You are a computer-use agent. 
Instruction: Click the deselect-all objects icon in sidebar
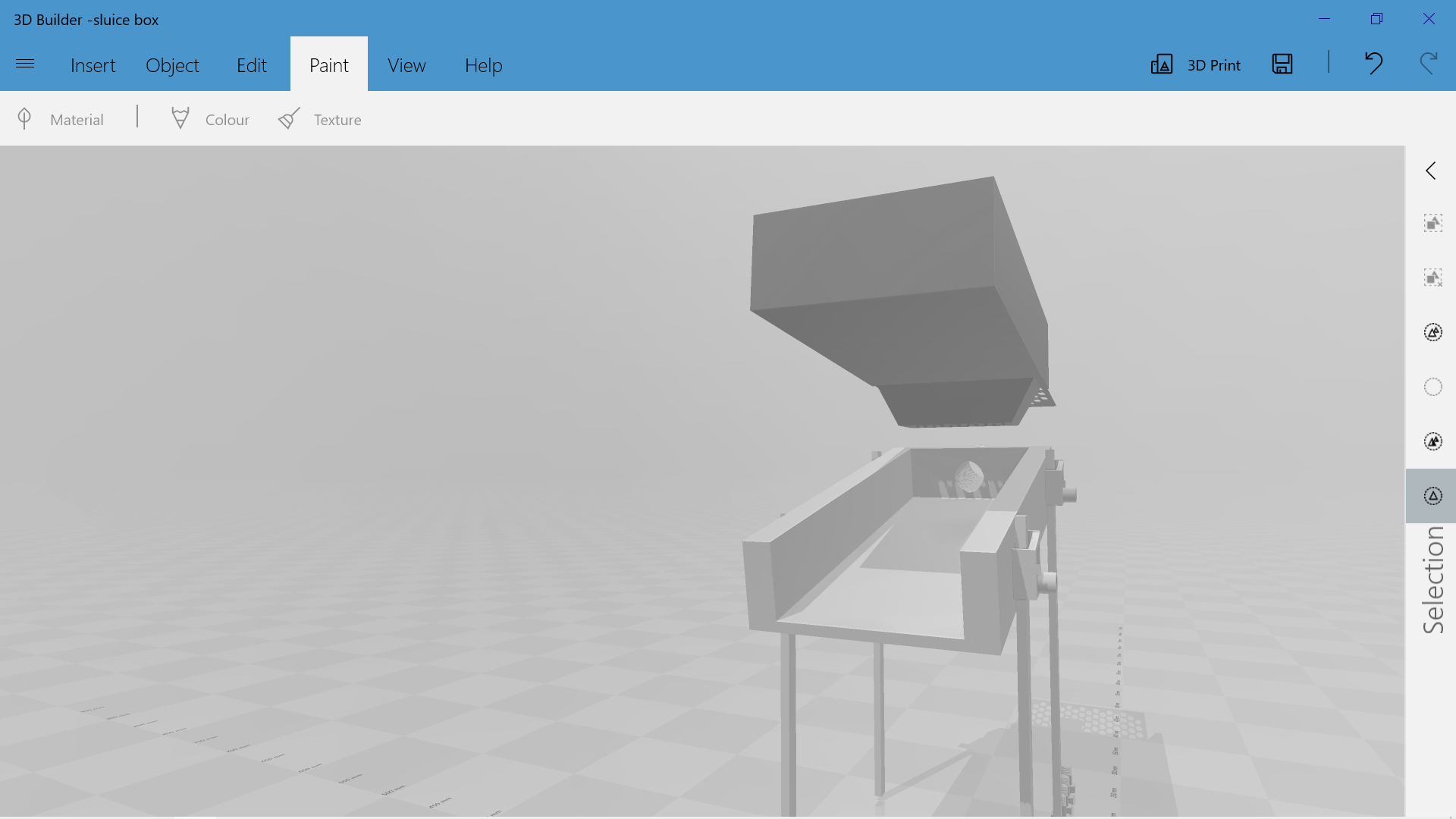pos(1433,278)
